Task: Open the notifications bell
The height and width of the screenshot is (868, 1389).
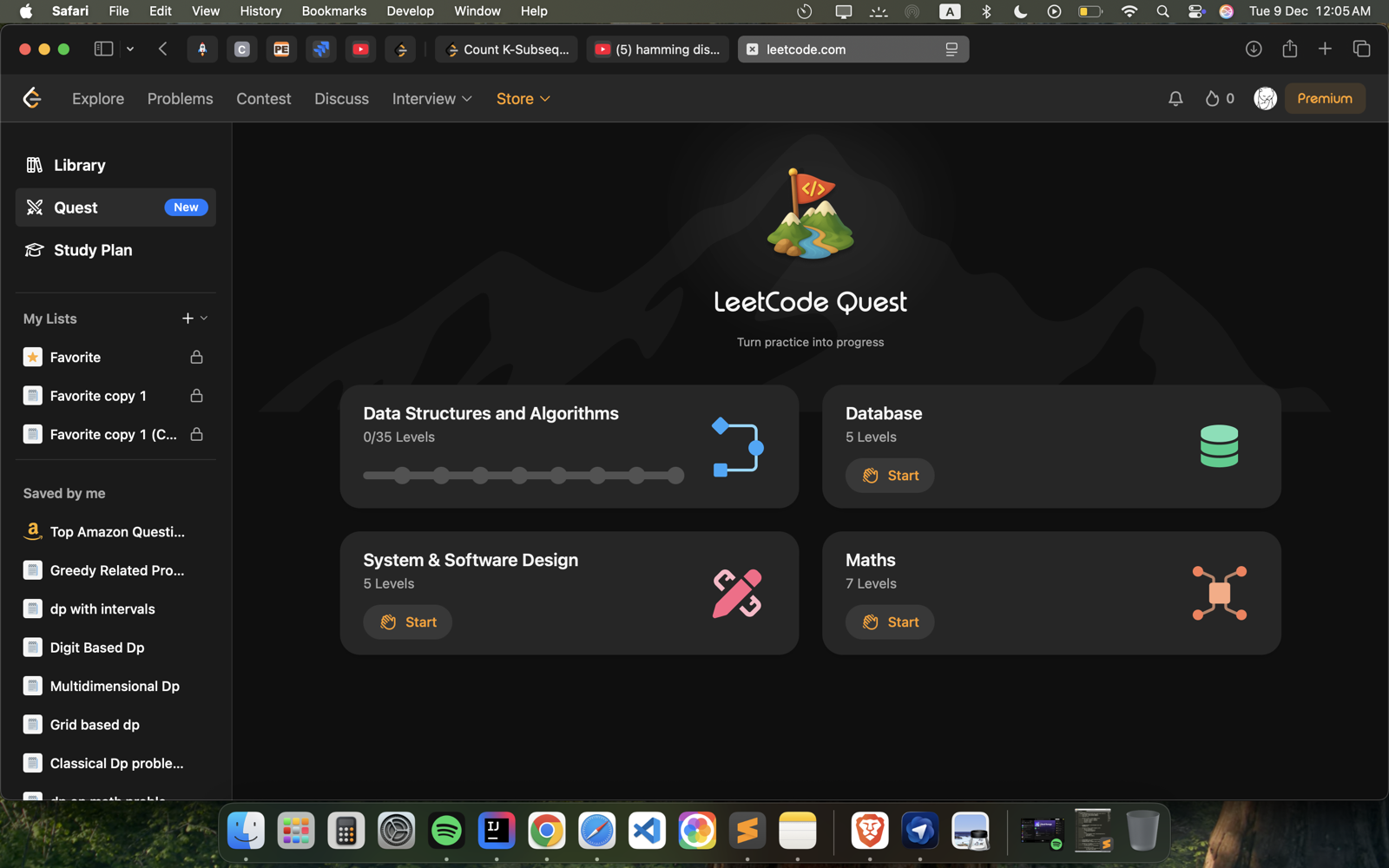Action: click(x=1175, y=98)
